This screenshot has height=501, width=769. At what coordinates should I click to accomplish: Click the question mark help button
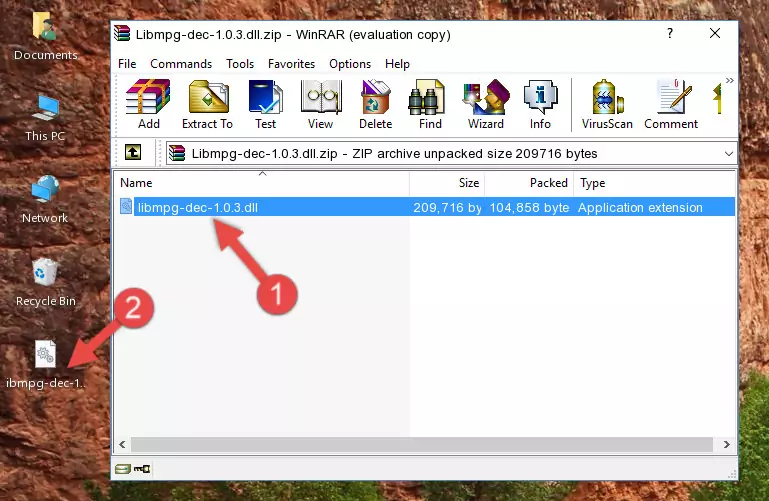(x=670, y=33)
